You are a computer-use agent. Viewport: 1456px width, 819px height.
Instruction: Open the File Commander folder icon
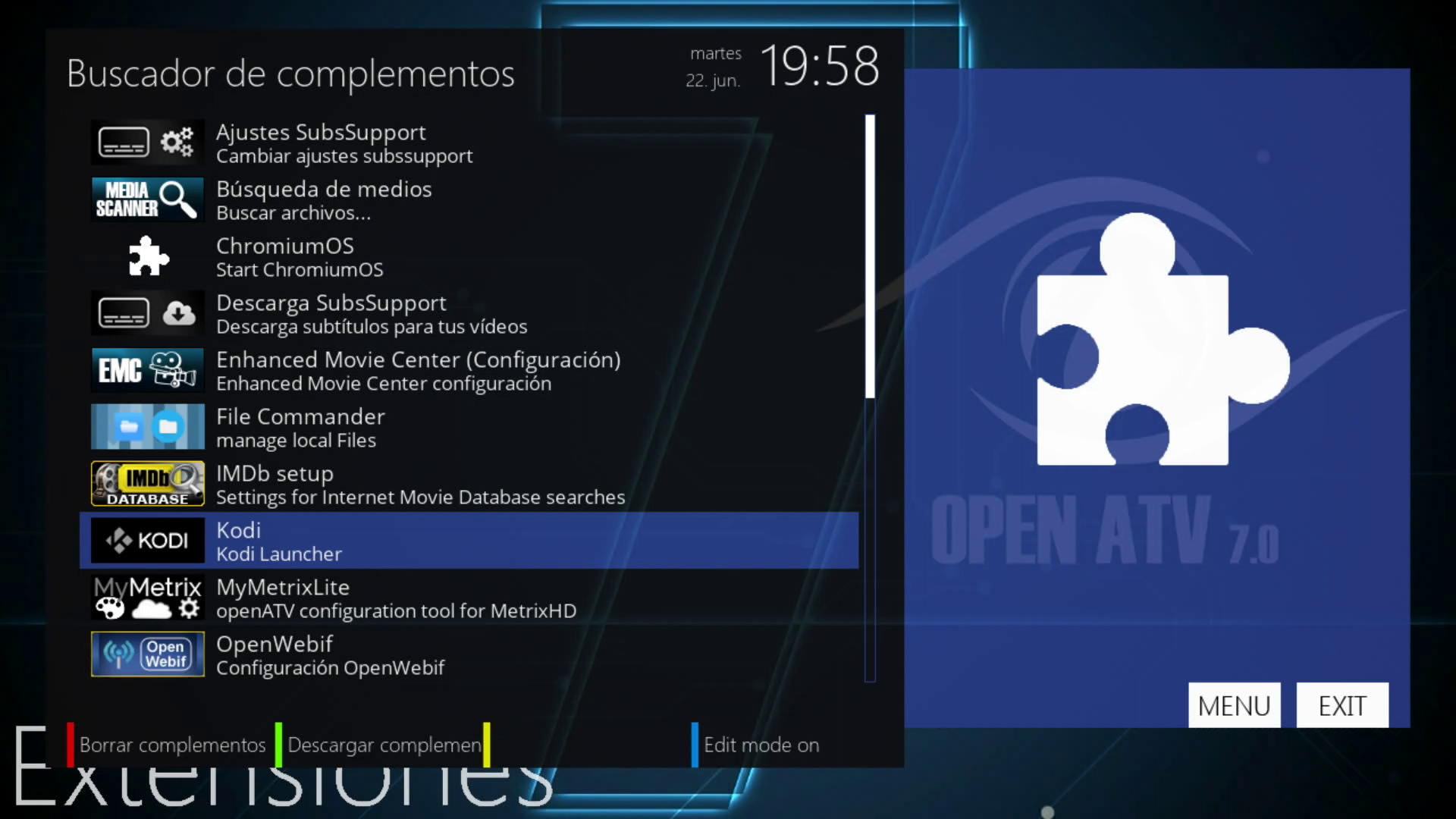tap(147, 427)
